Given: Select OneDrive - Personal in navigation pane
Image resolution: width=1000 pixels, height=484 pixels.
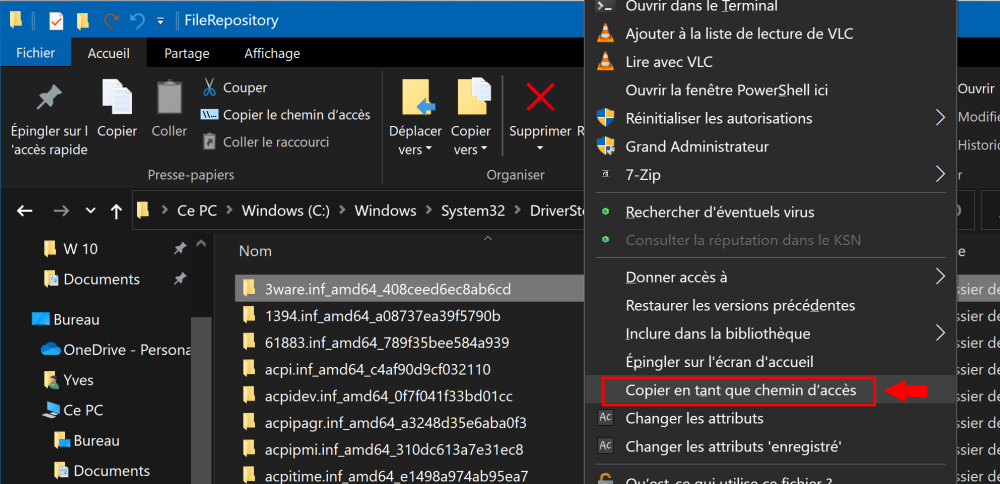Looking at the screenshot, I should 116,349.
